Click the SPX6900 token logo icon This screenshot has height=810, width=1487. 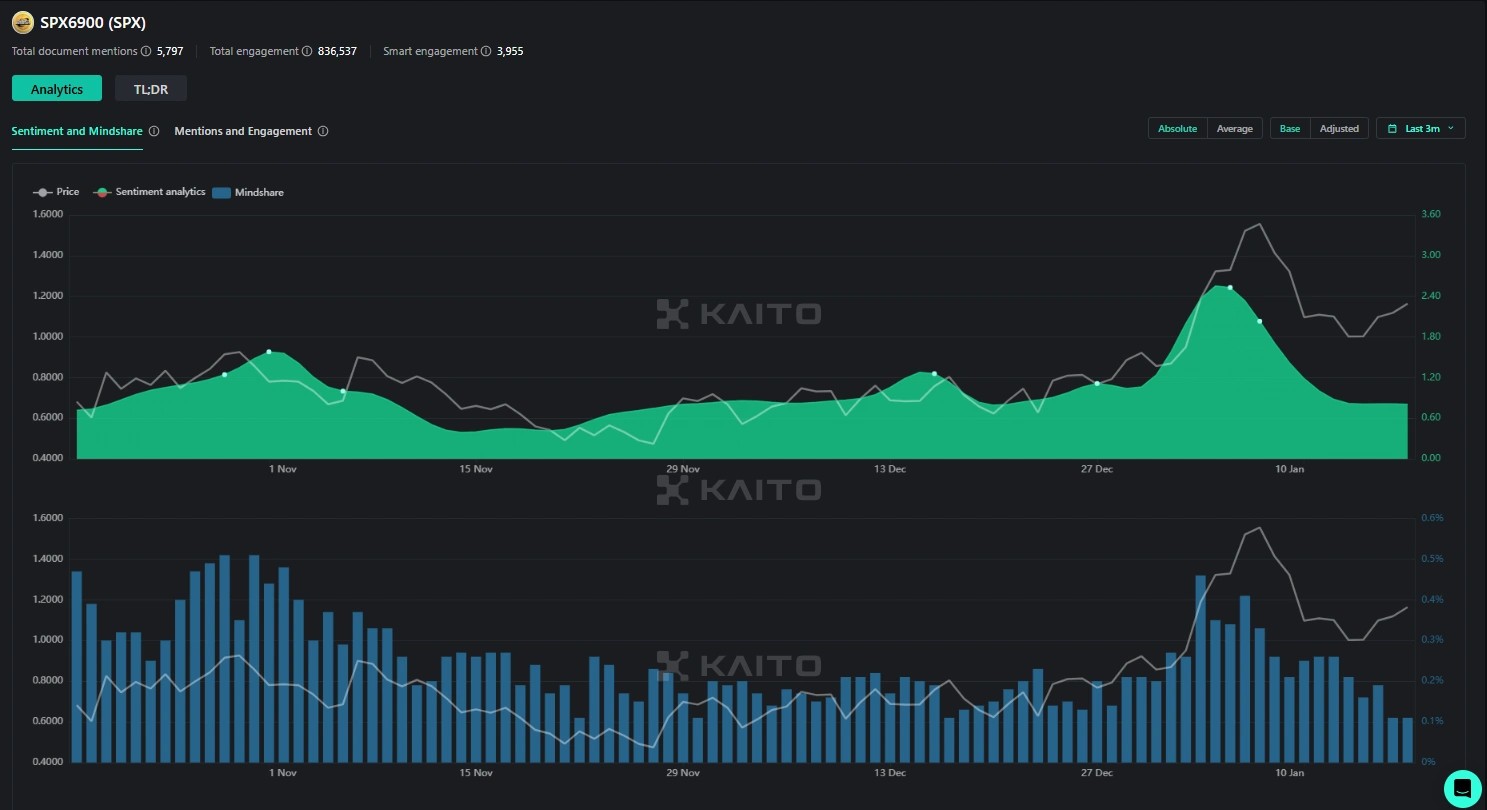click(22, 22)
